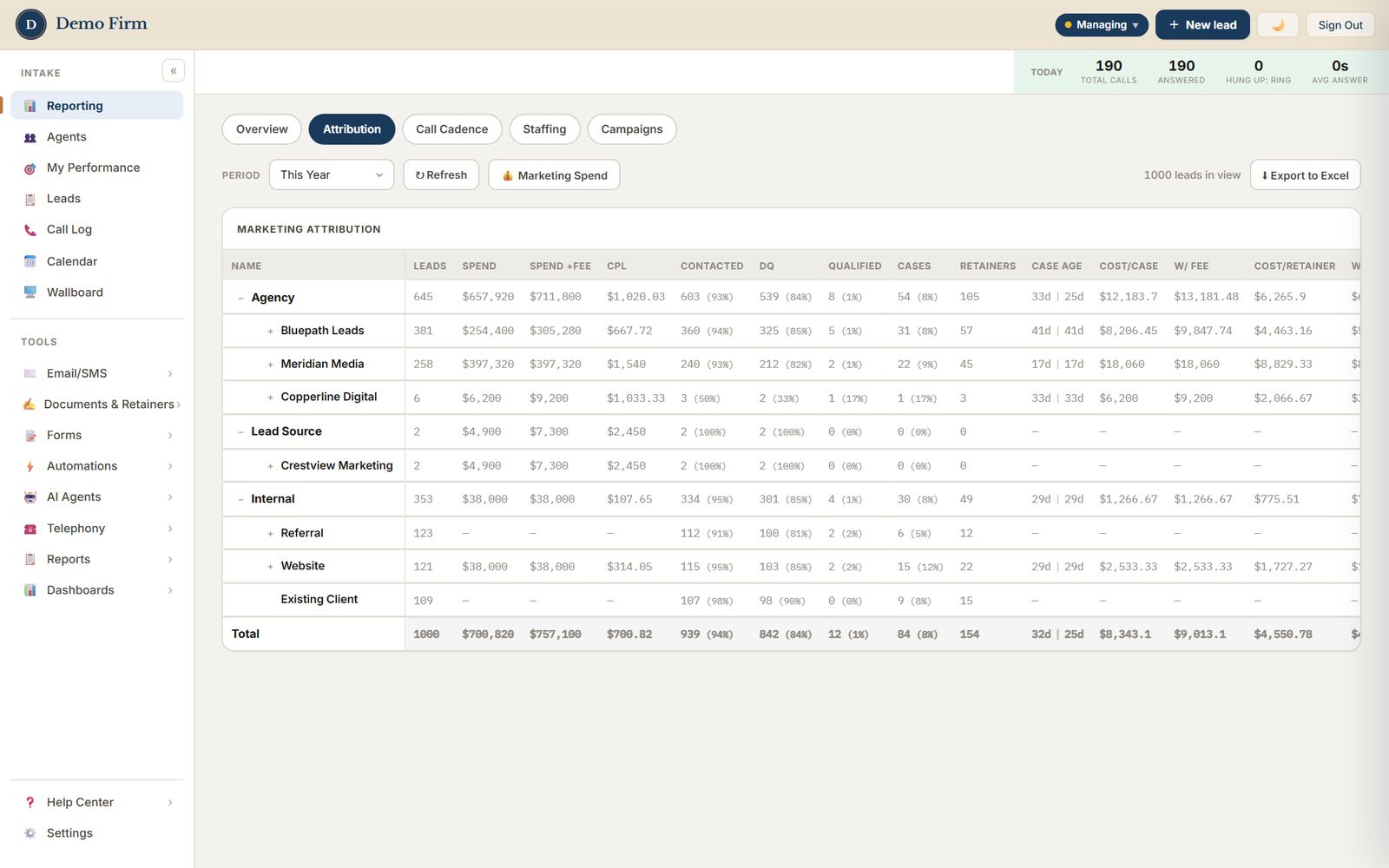Collapse the Agency group row
1389x868 pixels.
[240, 298]
